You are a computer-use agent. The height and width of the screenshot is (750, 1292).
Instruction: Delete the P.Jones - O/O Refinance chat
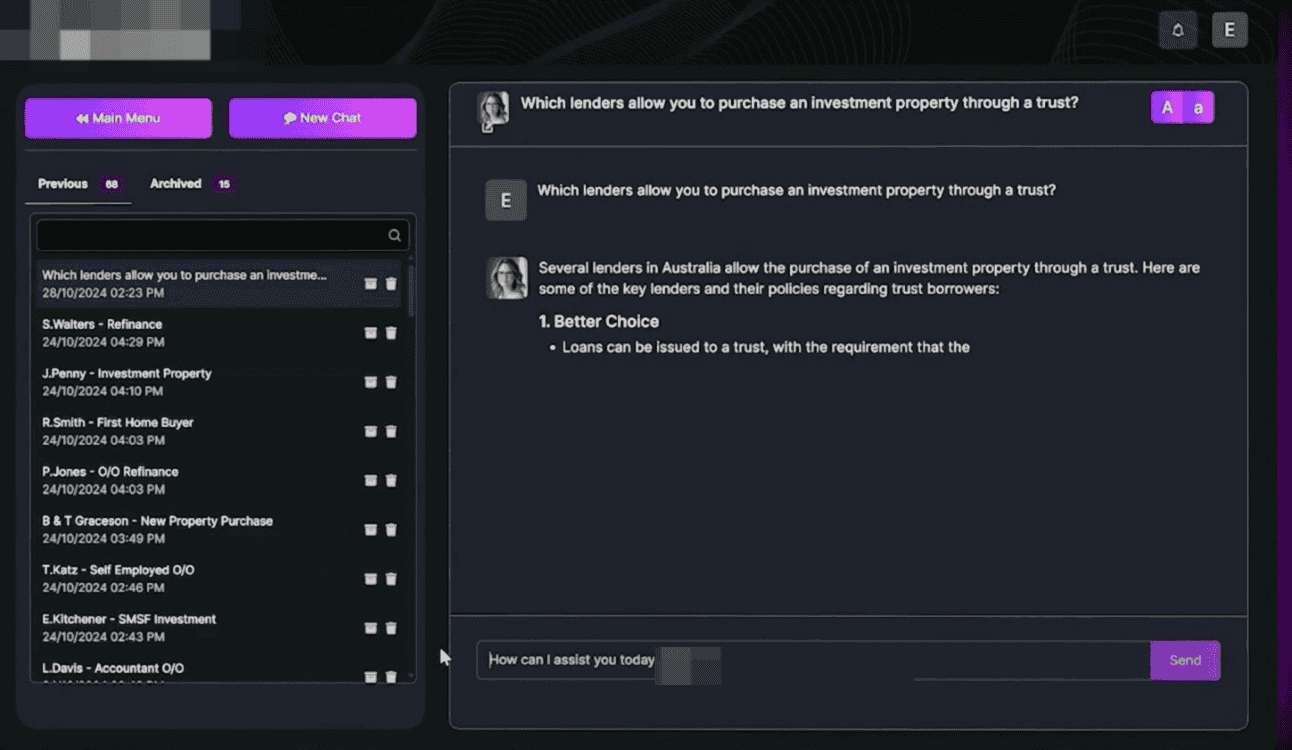[391, 480]
